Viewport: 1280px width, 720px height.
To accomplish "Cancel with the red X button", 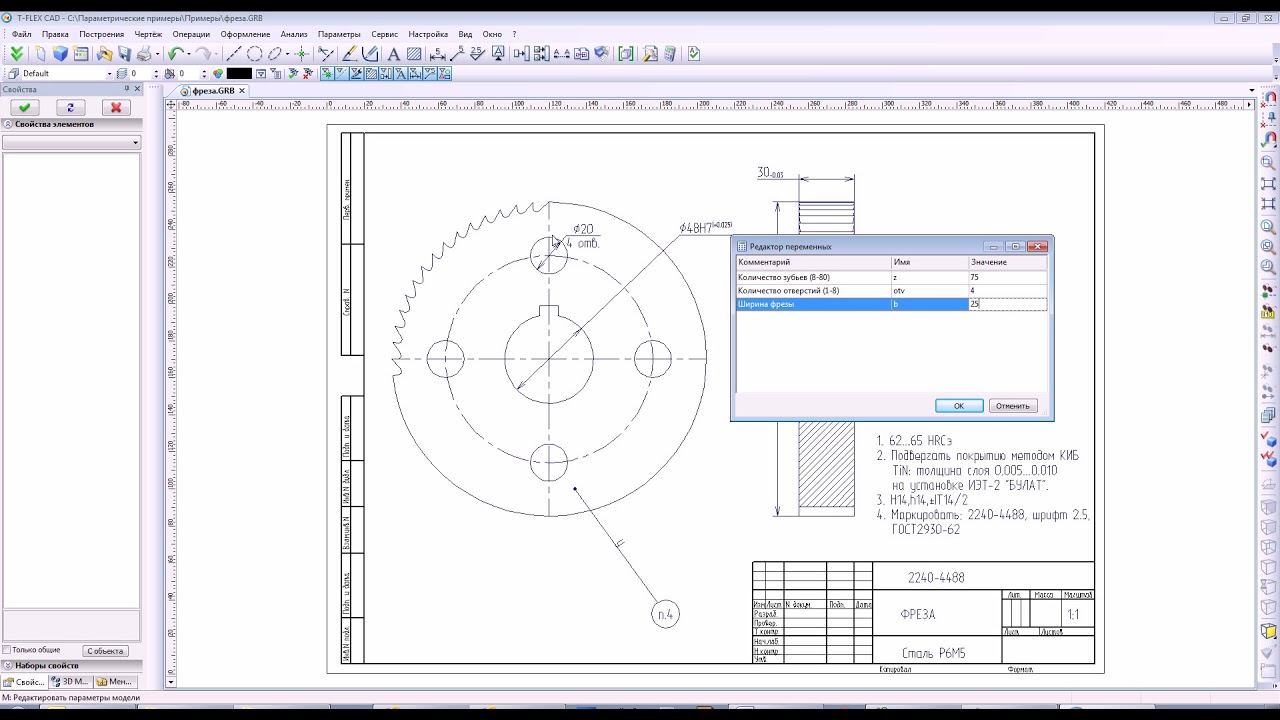I will coord(116,107).
